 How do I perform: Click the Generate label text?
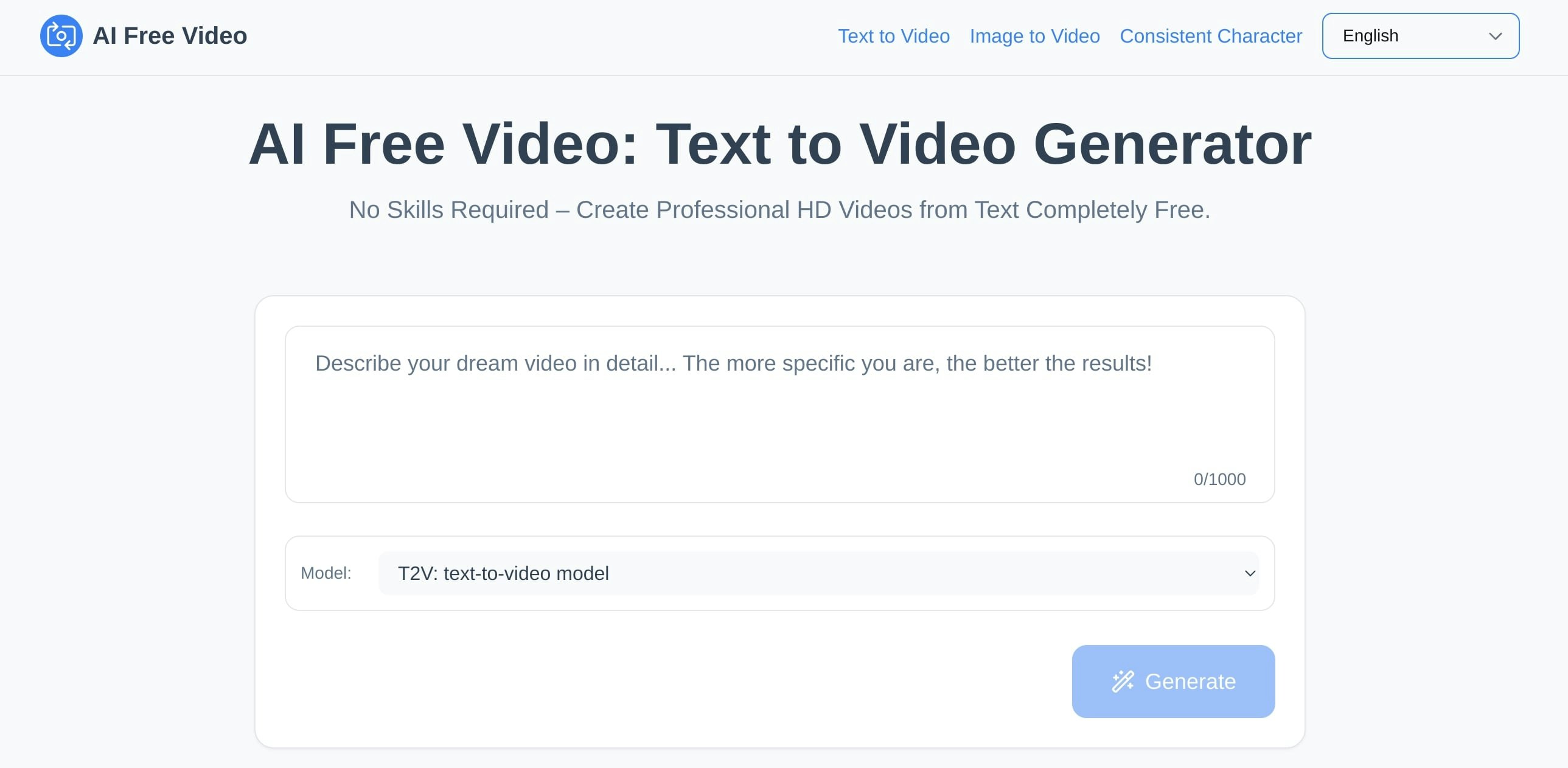coord(1190,682)
